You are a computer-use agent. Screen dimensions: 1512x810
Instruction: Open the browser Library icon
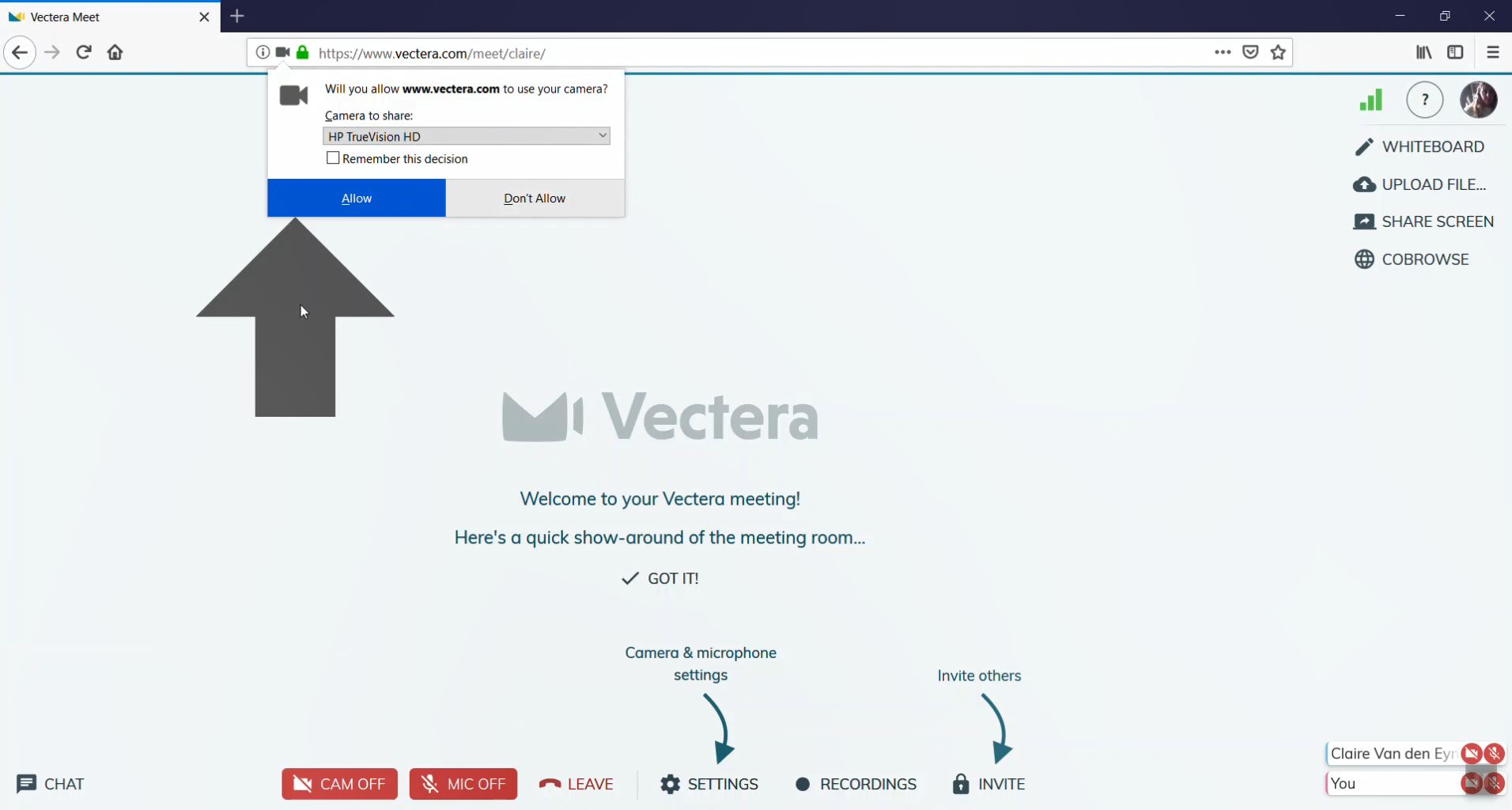[x=1423, y=53]
